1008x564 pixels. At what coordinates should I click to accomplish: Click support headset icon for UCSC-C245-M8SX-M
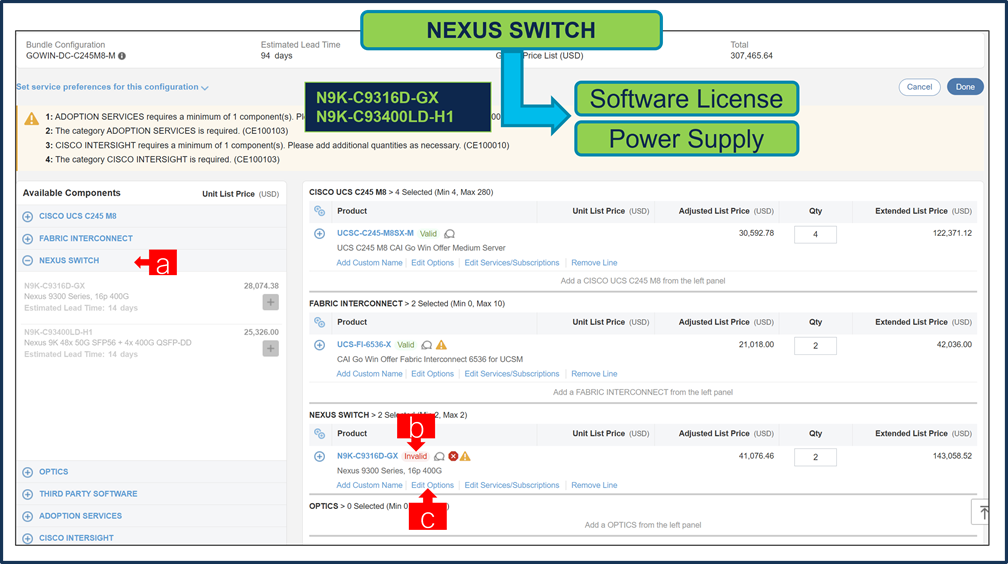pyautogui.click(x=450, y=234)
